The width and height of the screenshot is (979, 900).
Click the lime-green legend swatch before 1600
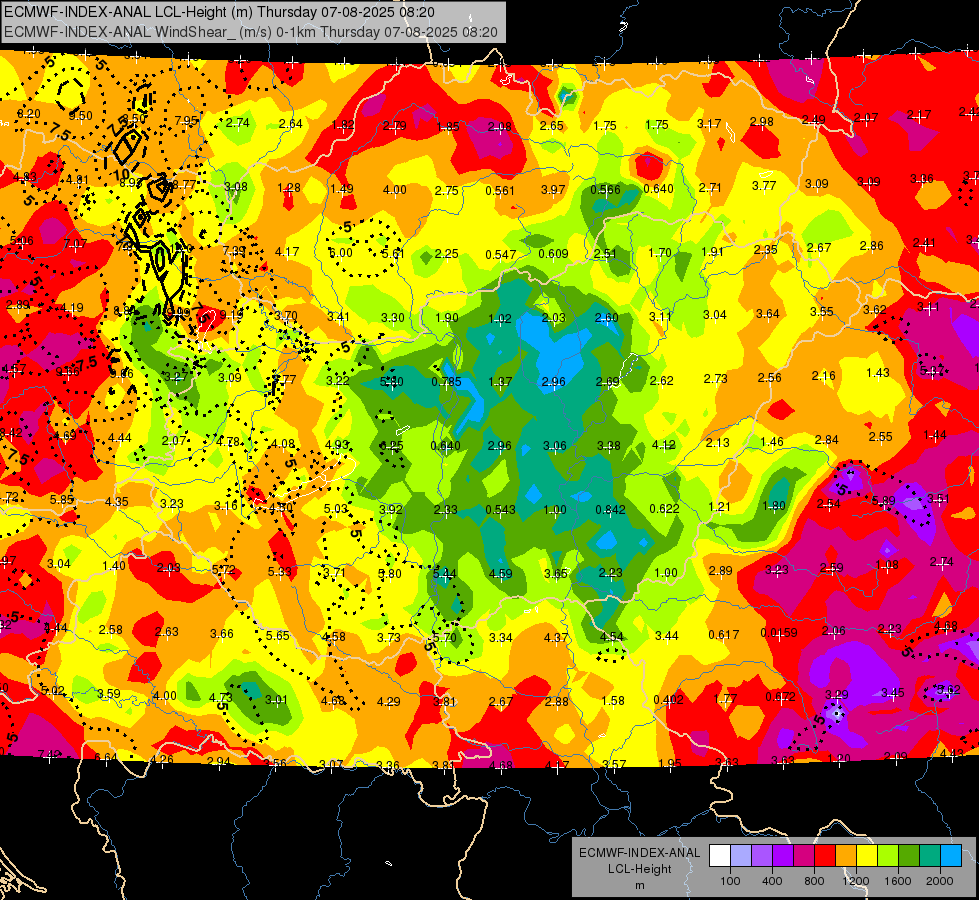point(887,856)
